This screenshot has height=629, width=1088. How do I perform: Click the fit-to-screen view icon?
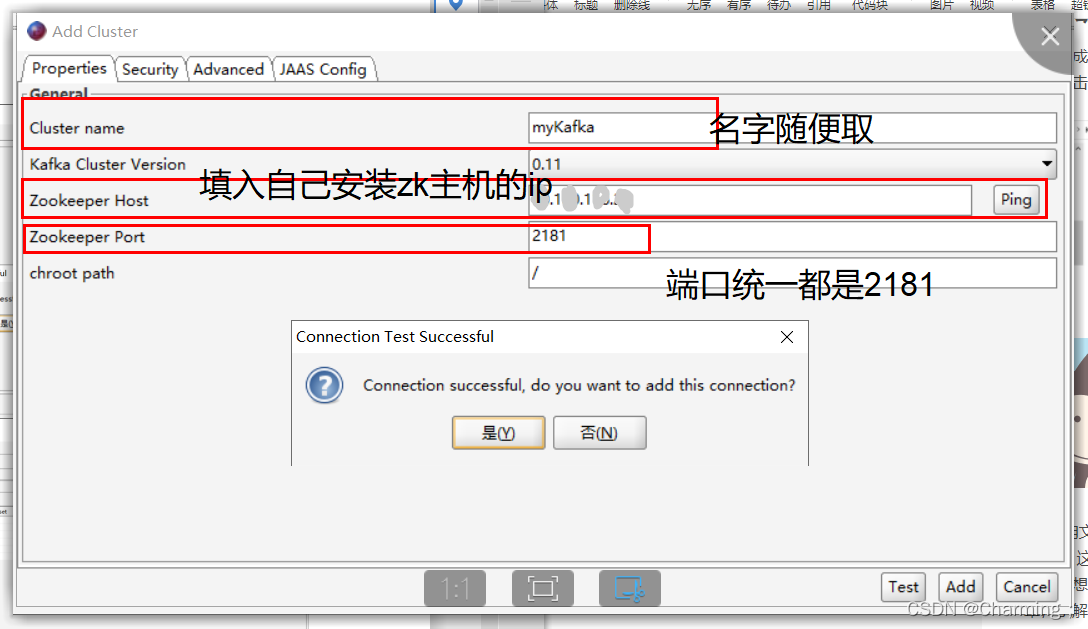(543, 588)
